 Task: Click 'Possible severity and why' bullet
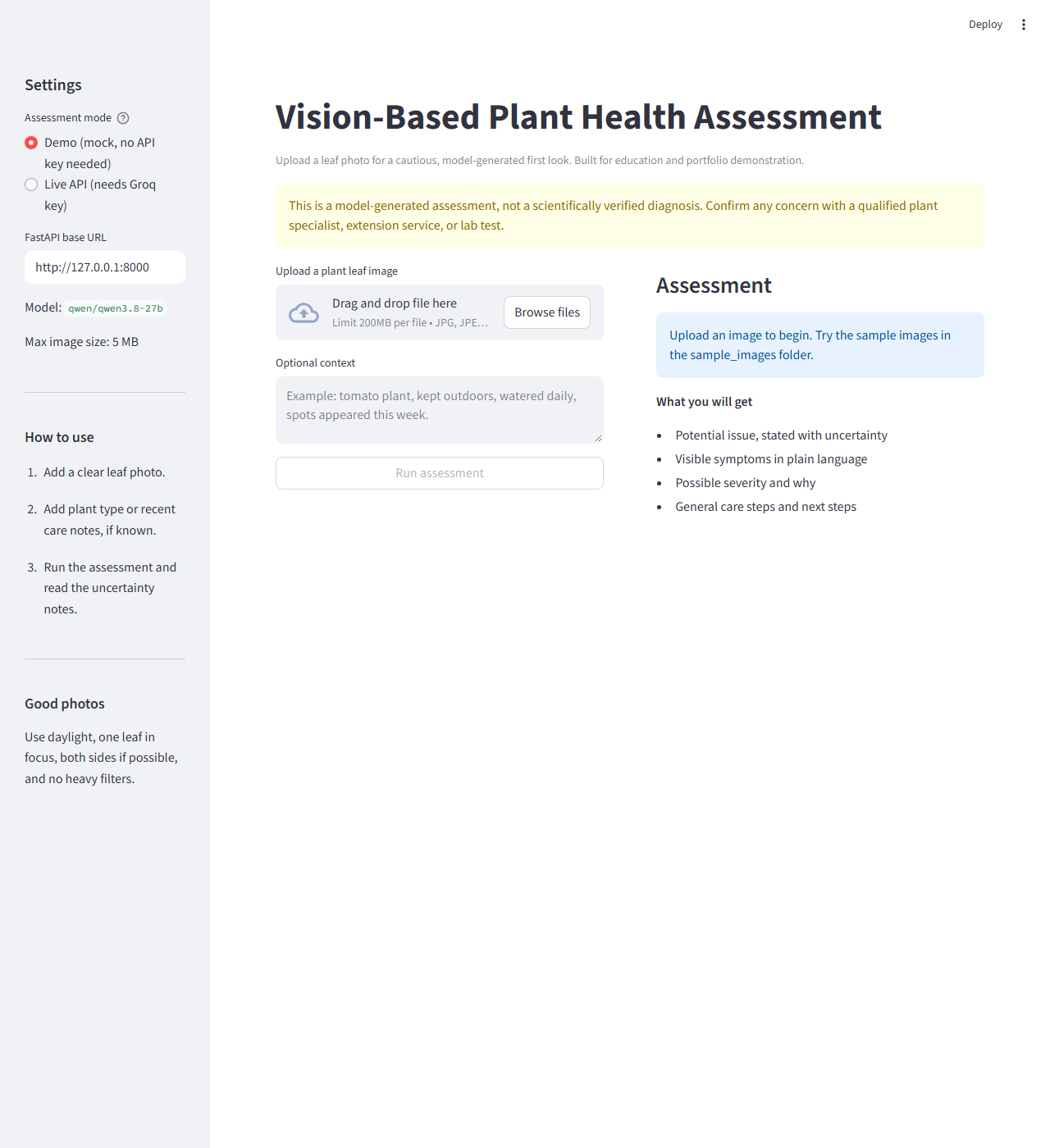click(x=745, y=483)
